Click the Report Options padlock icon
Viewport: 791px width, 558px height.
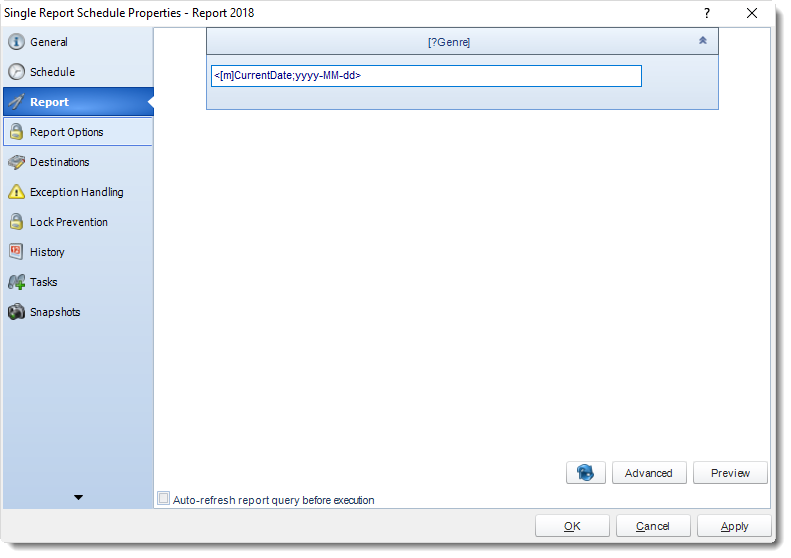pos(16,132)
